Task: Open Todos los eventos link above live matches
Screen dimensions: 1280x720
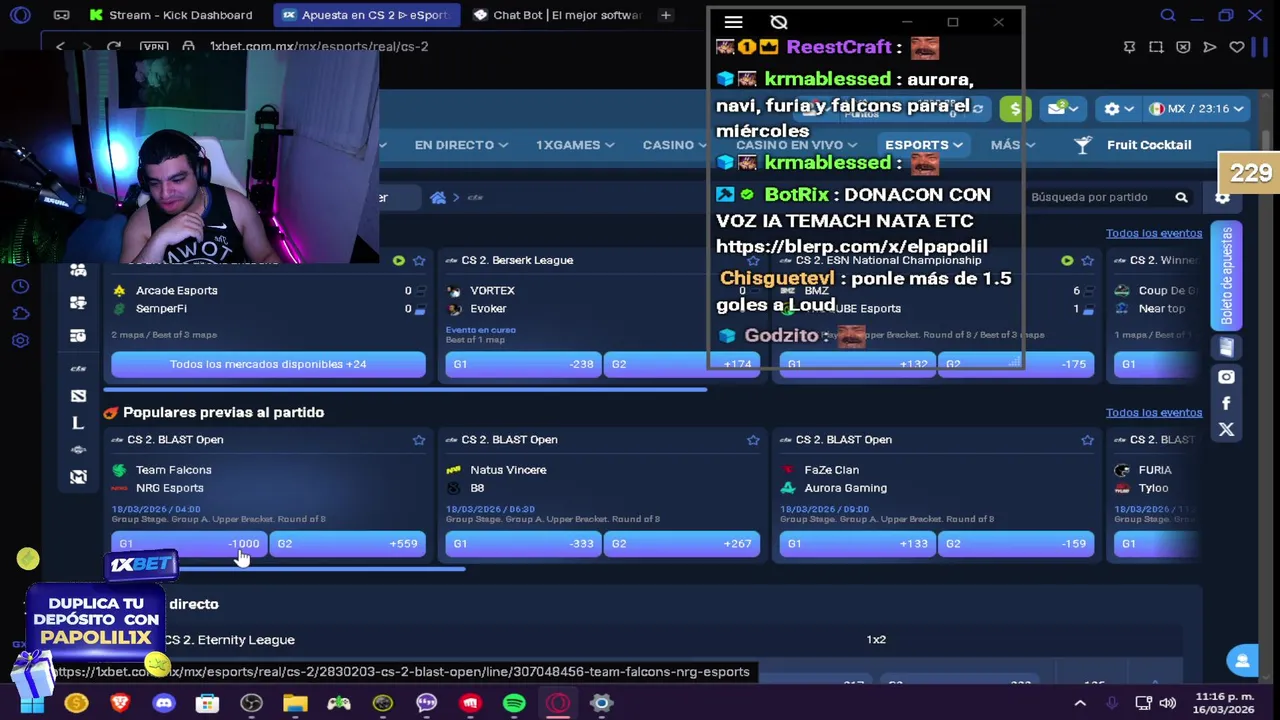Action: pos(1154,233)
